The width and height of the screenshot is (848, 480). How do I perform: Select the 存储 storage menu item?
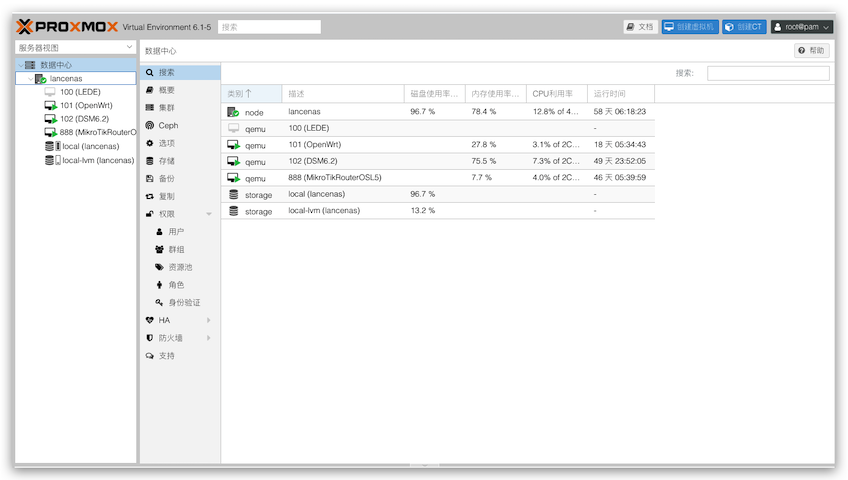(x=166, y=160)
